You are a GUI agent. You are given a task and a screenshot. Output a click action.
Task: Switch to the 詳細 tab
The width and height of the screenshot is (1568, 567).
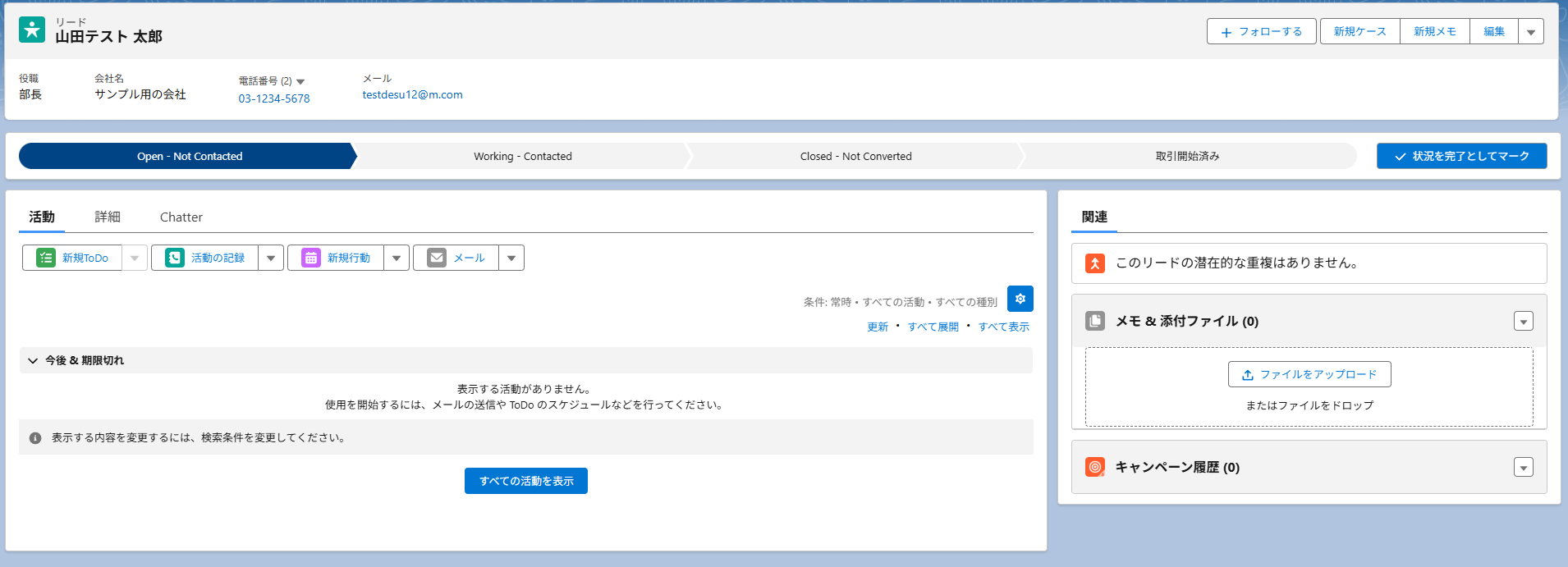(x=108, y=217)
